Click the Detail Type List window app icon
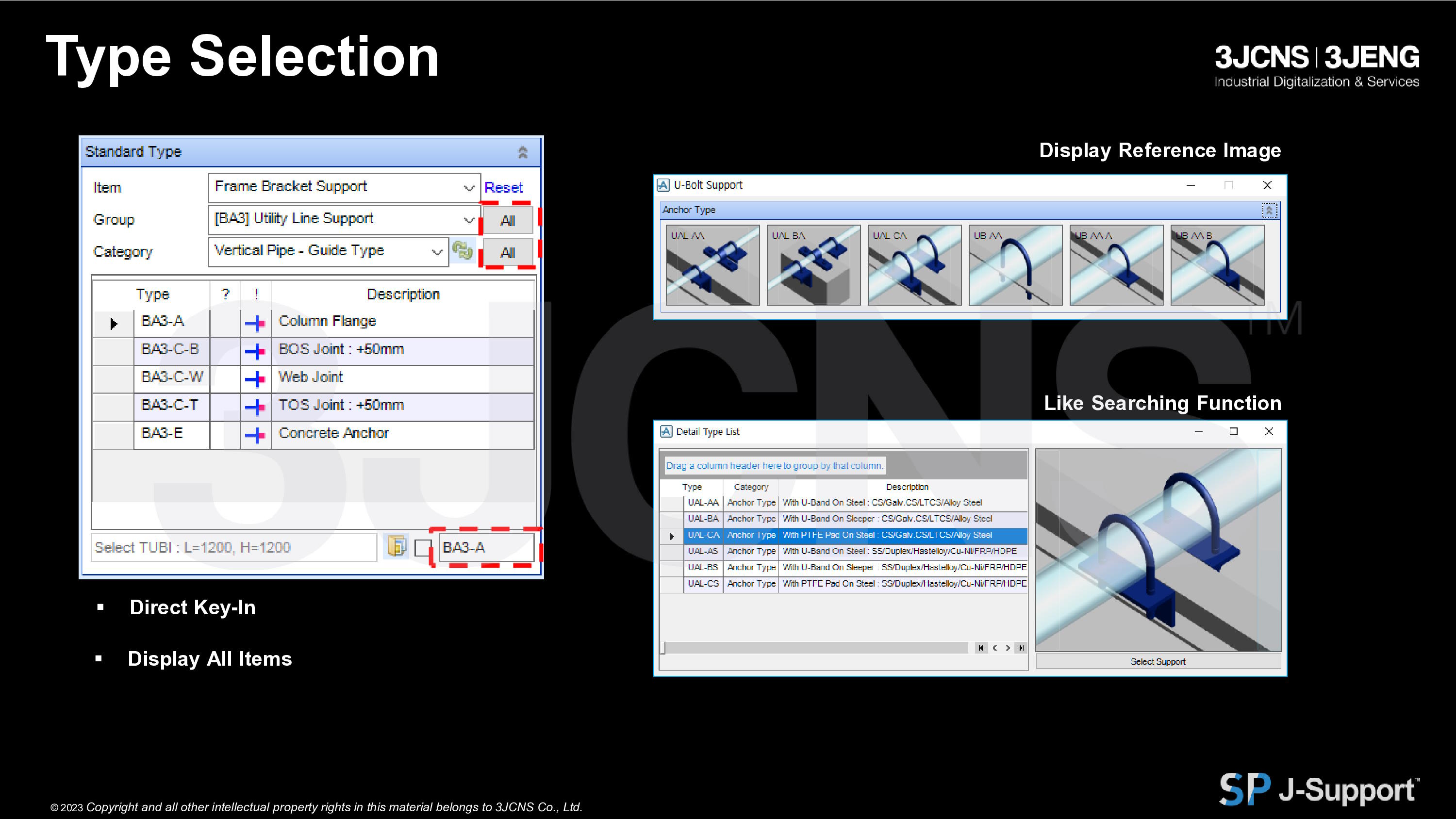The width and height of the screenshot is (1456, 819). point(666,432)
